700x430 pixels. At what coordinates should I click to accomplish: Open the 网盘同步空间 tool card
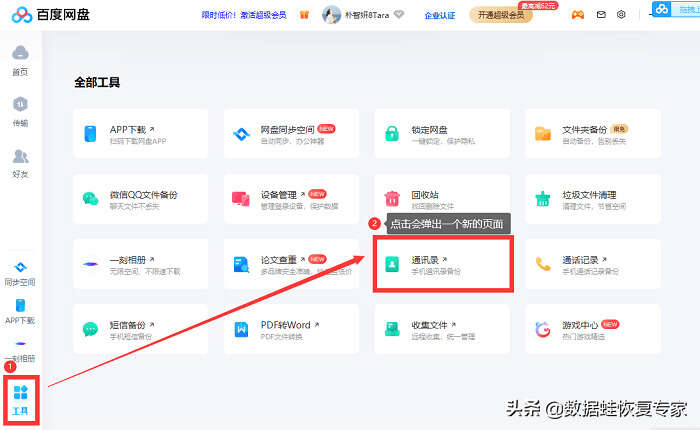coord(291,134)
